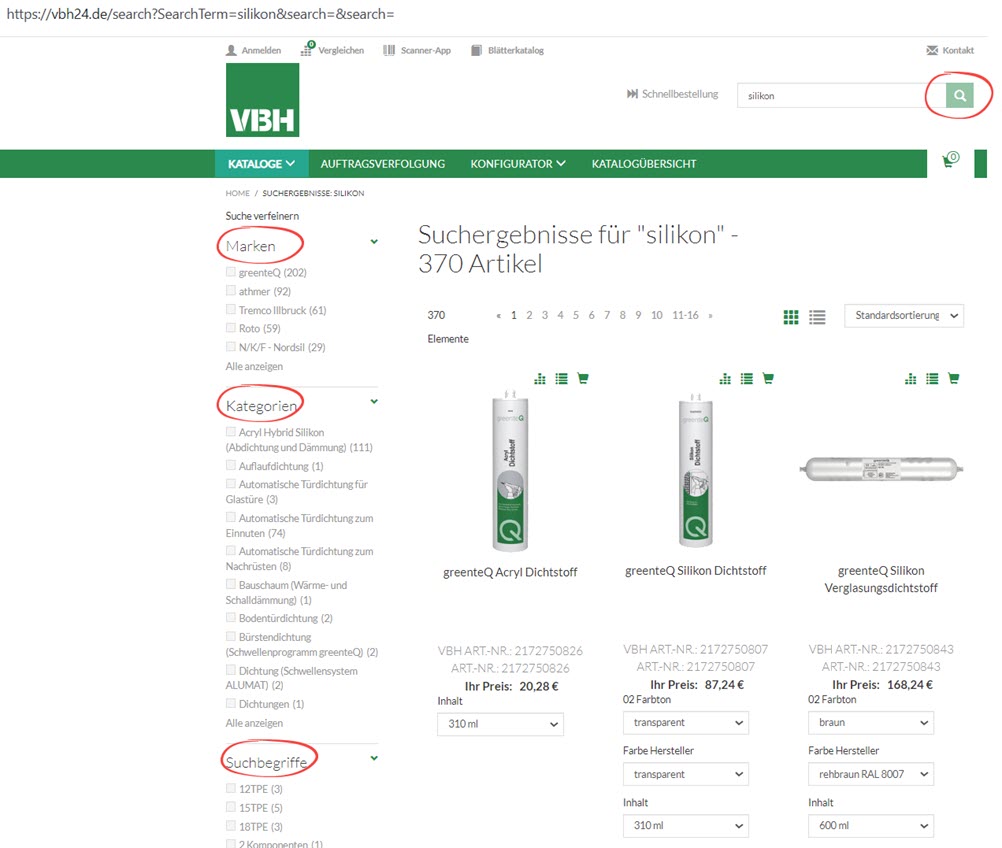
Task: Open the KATALOGE menu
Action: click(261, 164)
